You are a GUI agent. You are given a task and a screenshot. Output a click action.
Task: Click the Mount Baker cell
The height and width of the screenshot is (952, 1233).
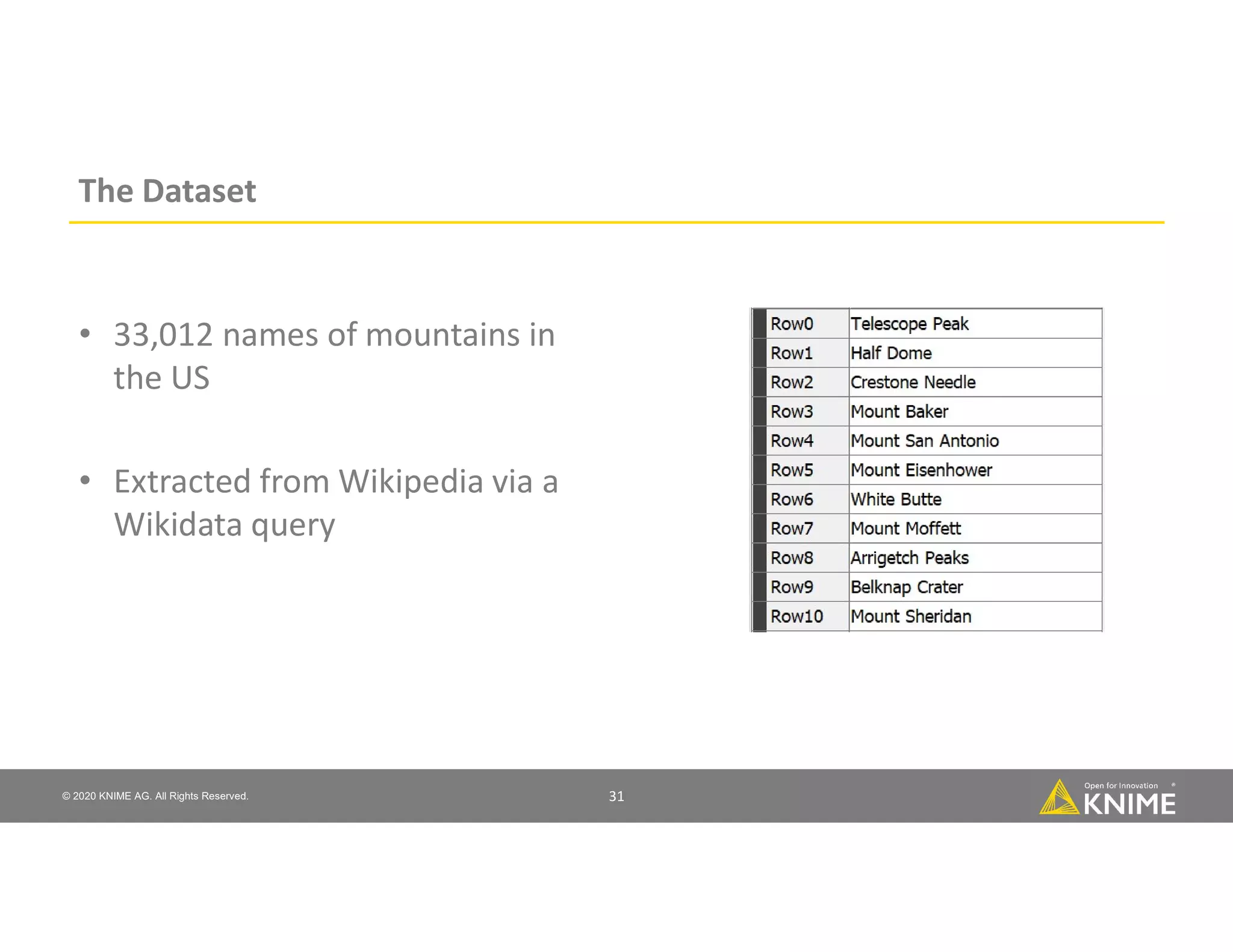[975, 412]
